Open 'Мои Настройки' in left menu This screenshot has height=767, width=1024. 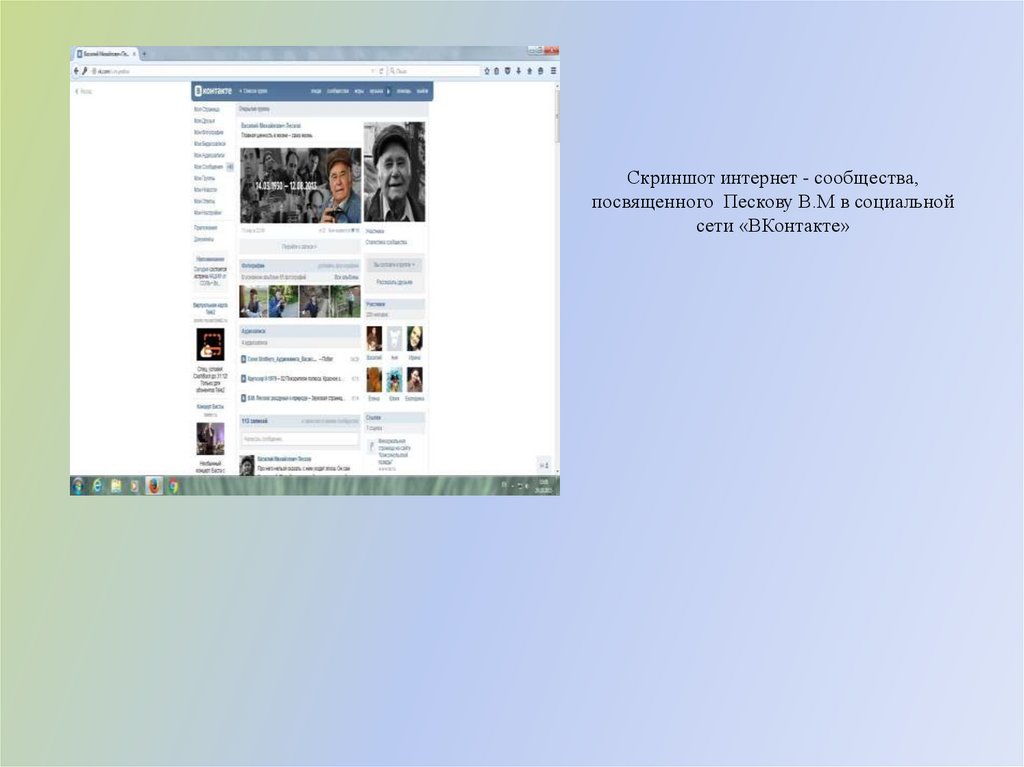tap(208, 212)
